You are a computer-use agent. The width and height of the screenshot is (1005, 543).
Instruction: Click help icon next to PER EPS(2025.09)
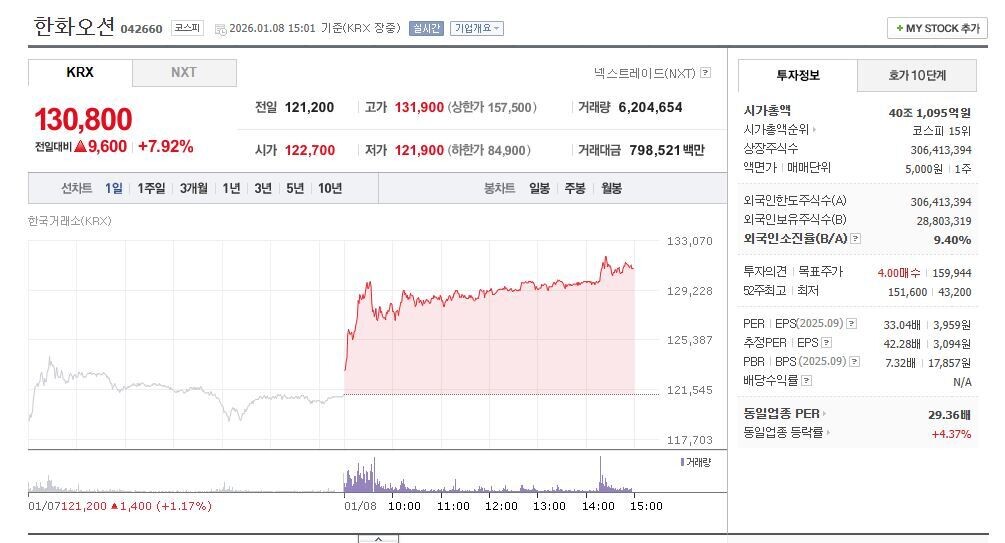(x=852, y=324)
